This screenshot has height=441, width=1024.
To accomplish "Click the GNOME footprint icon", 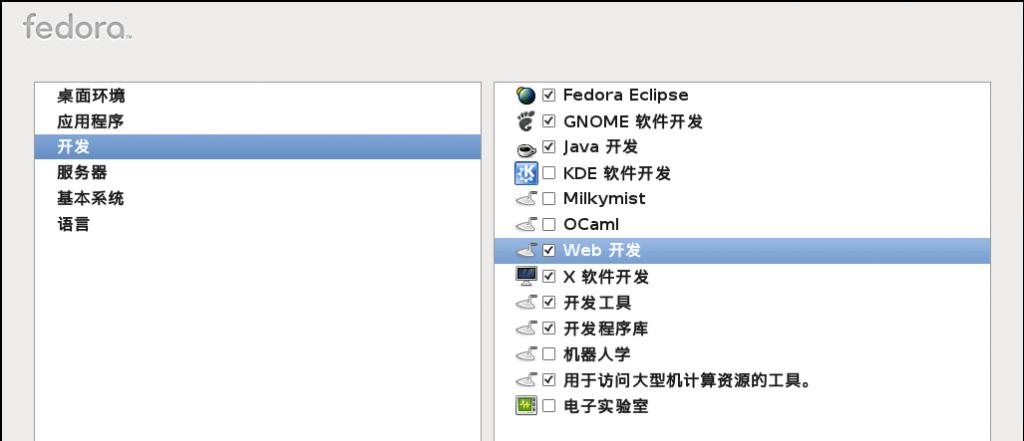I will [526, 121].
